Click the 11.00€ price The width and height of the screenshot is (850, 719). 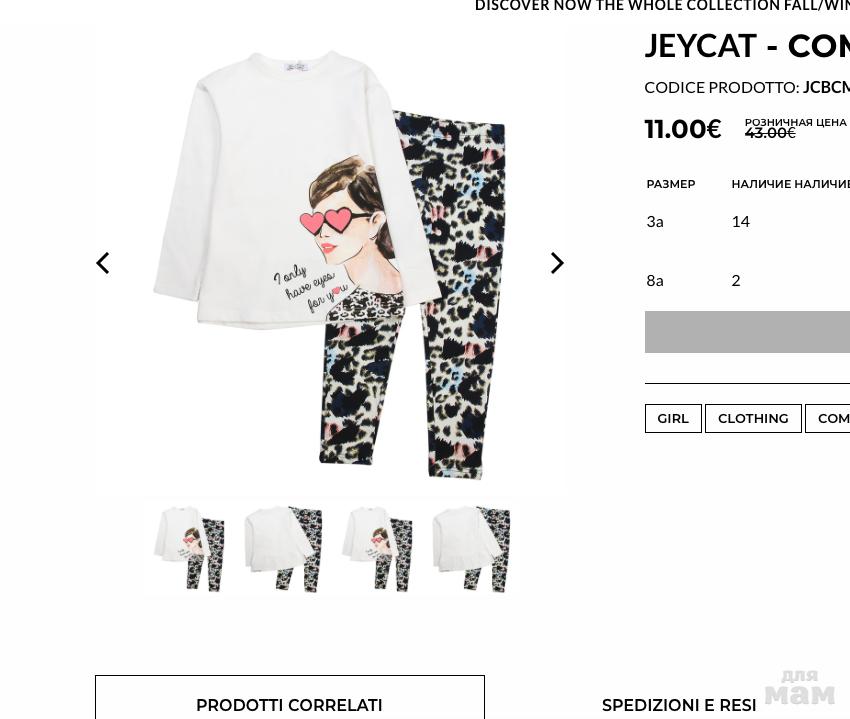[x=683, y=129]
